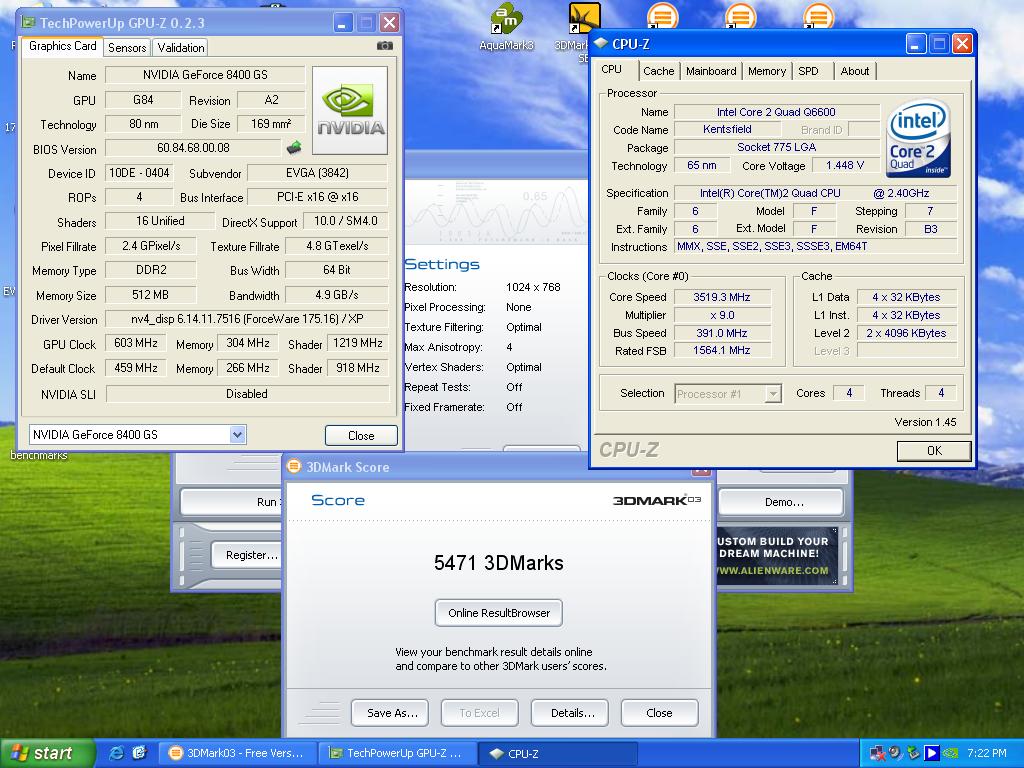This screenshot has width=1024, height=768.
Task: Click the Core Speed 3519.3 MHz value
Action: click(x=722, y=296)
